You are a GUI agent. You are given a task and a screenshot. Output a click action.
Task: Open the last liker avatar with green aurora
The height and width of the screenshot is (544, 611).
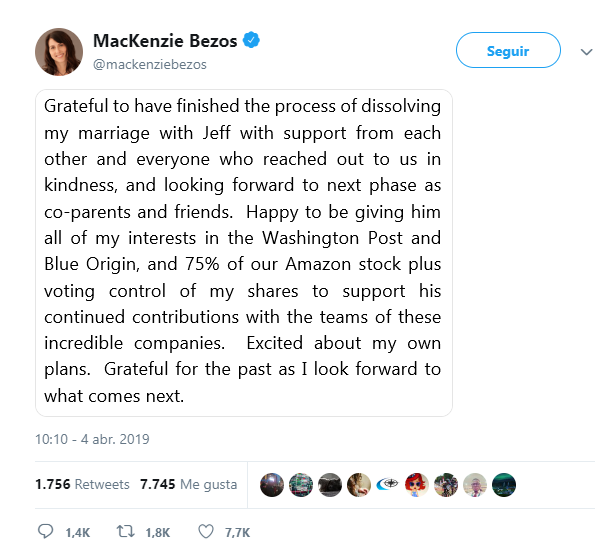505,485
